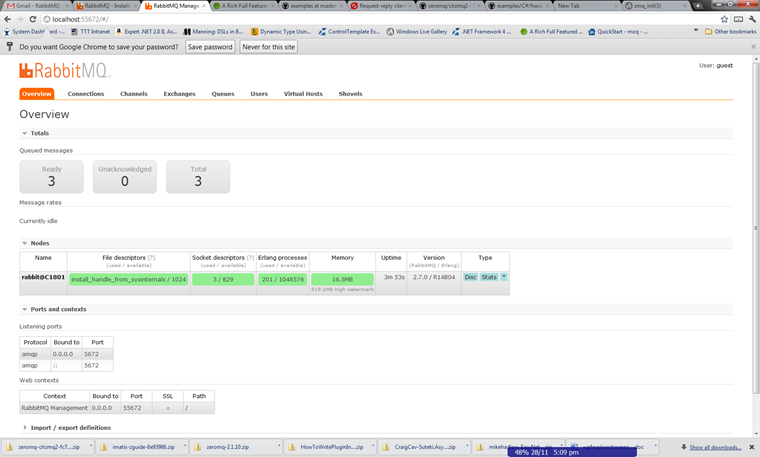Screen dimensions: 760x457
Task: Click the rabbit@C1801 node name
Action: coord(43,277)
